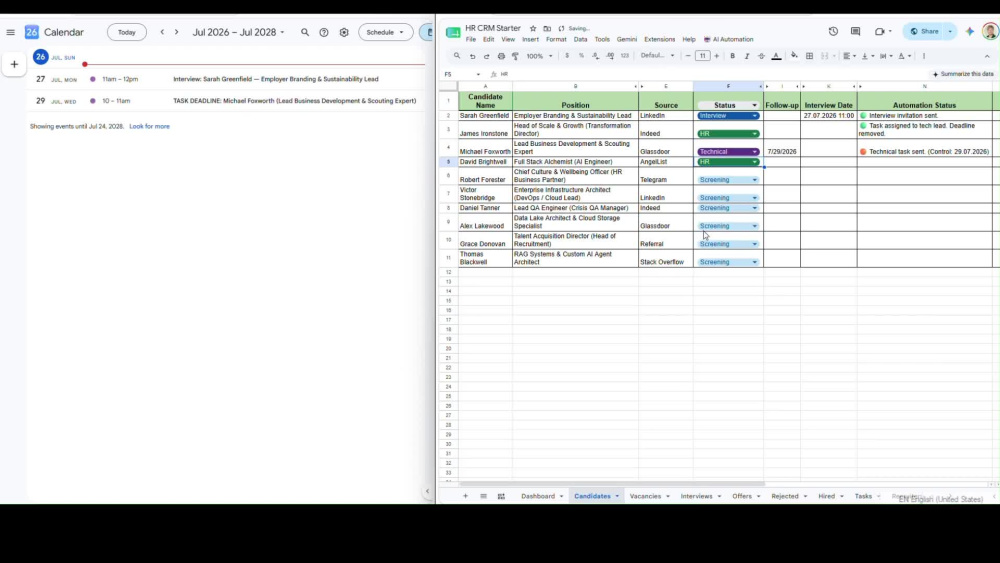Viewport: 1000px width, 563px height.
Task: Open the Schedule view dropdown
Action: [385, 32]
